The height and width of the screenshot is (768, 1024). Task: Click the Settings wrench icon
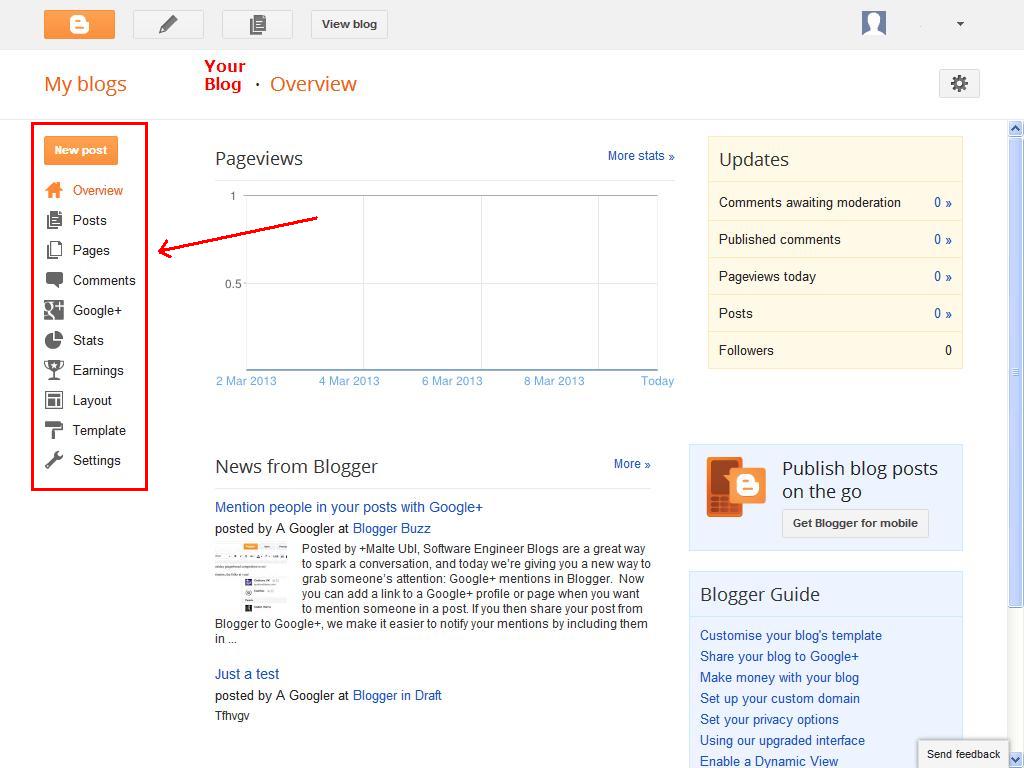[x=54, y=460]
